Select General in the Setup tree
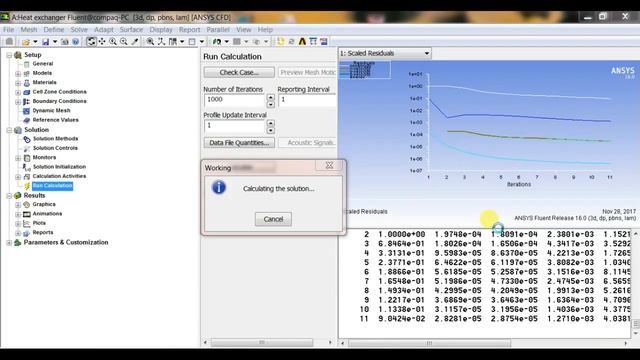 [43, 64]
